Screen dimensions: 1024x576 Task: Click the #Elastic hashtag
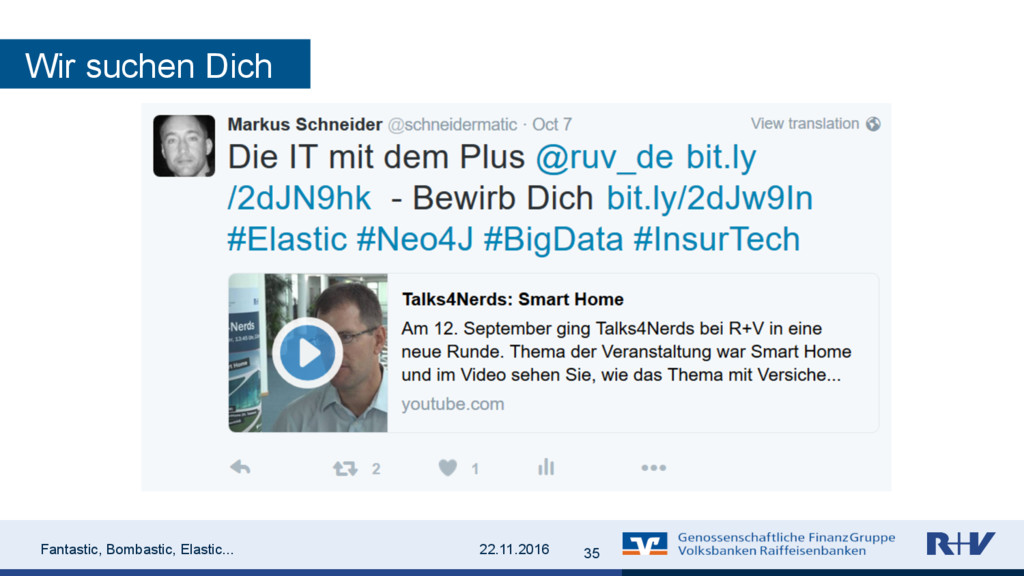[287, 239]
